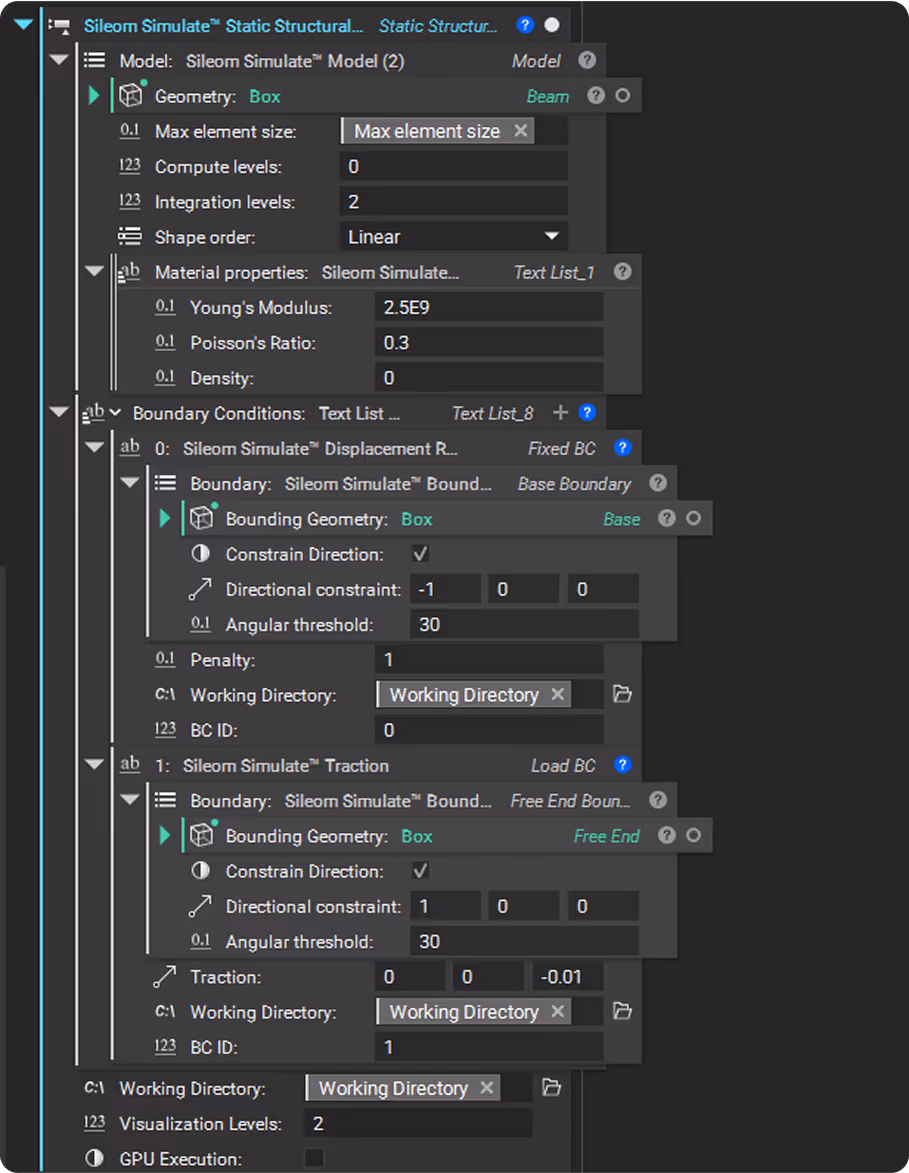909x1173 pixels.
Task: Open help for Load BC
Action: [622, 765]
